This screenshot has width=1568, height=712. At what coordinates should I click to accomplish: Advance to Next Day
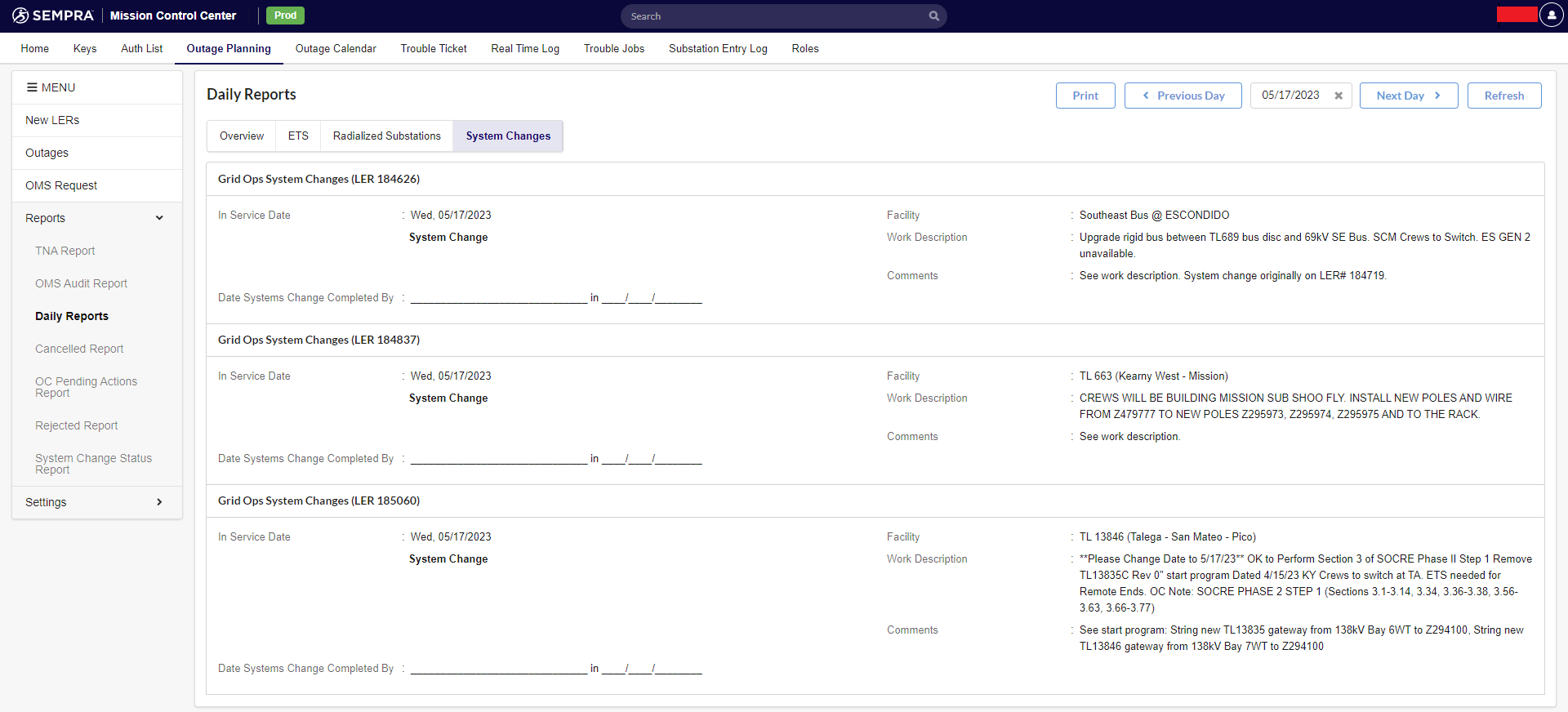[x=1408, y=96]
